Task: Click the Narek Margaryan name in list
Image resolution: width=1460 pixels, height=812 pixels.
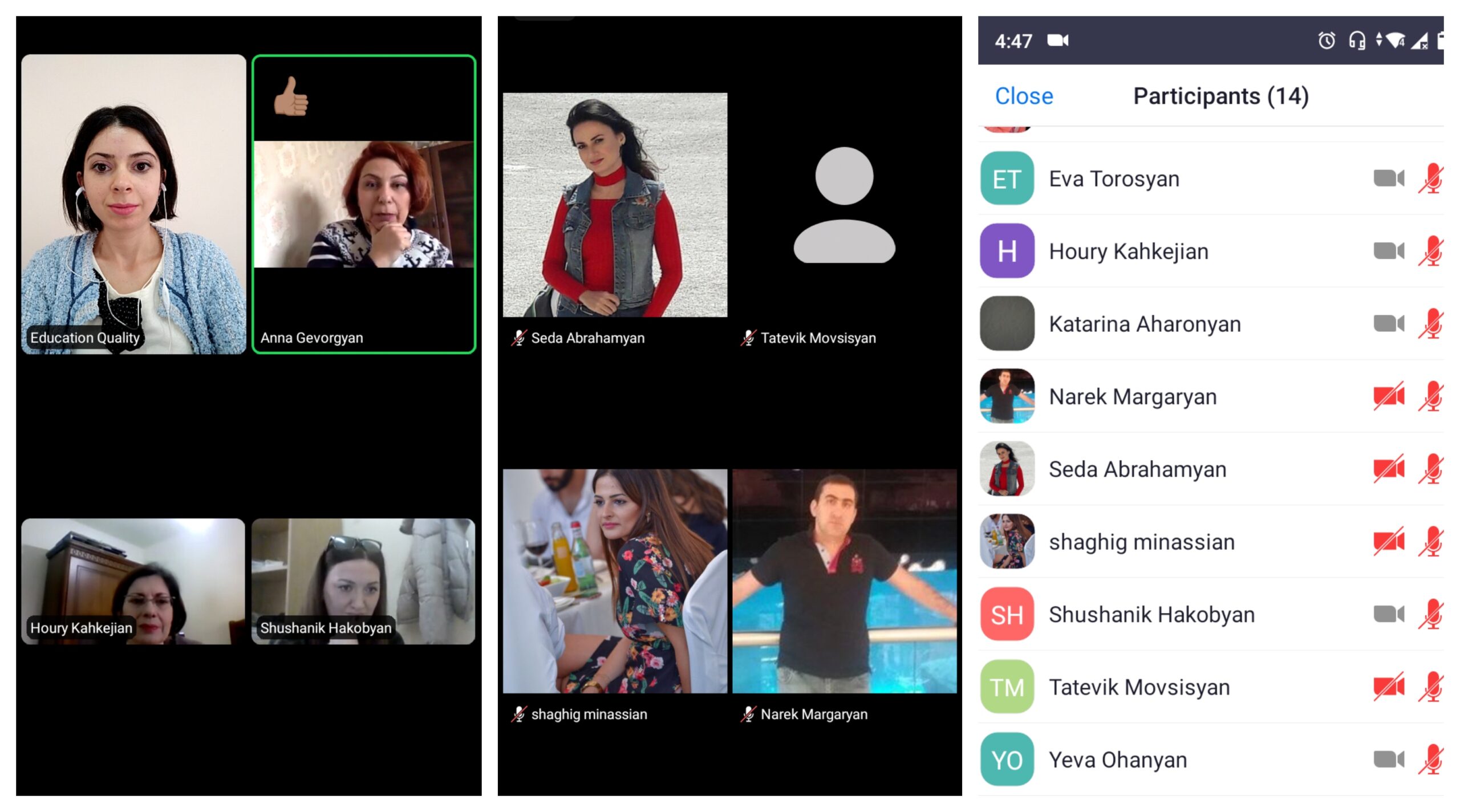Action: pos(1133,397)
